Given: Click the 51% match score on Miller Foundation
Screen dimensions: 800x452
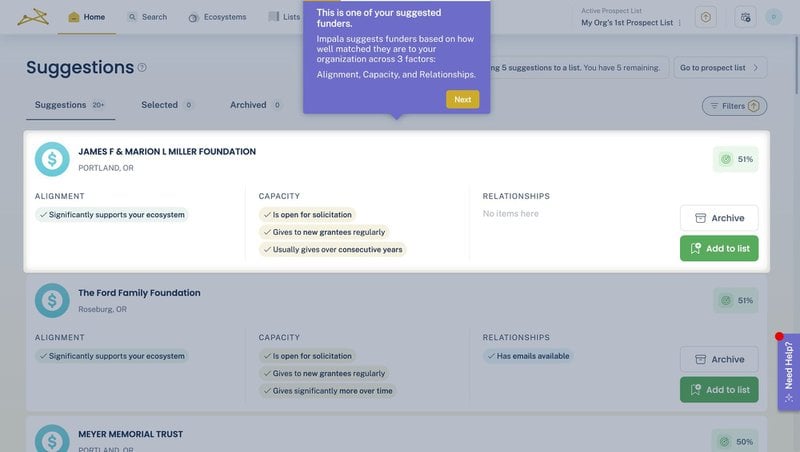Looking at the screenshot, I should tap(736, 159).
